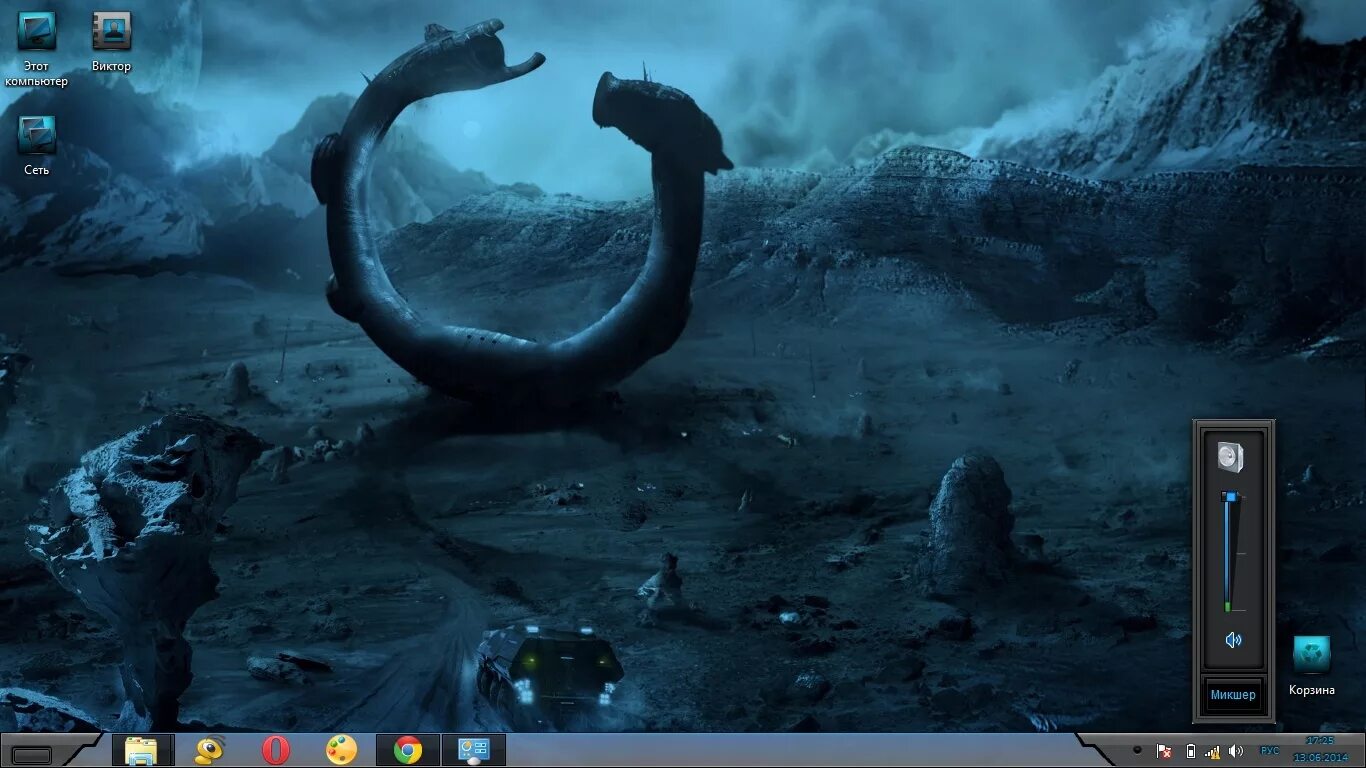Open the Виктор user folder icon
The width and height of the screenshot is (1366, 768).
click(111, 42)
